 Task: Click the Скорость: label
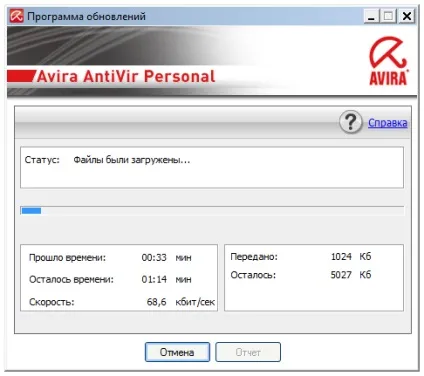click(52, 302)
